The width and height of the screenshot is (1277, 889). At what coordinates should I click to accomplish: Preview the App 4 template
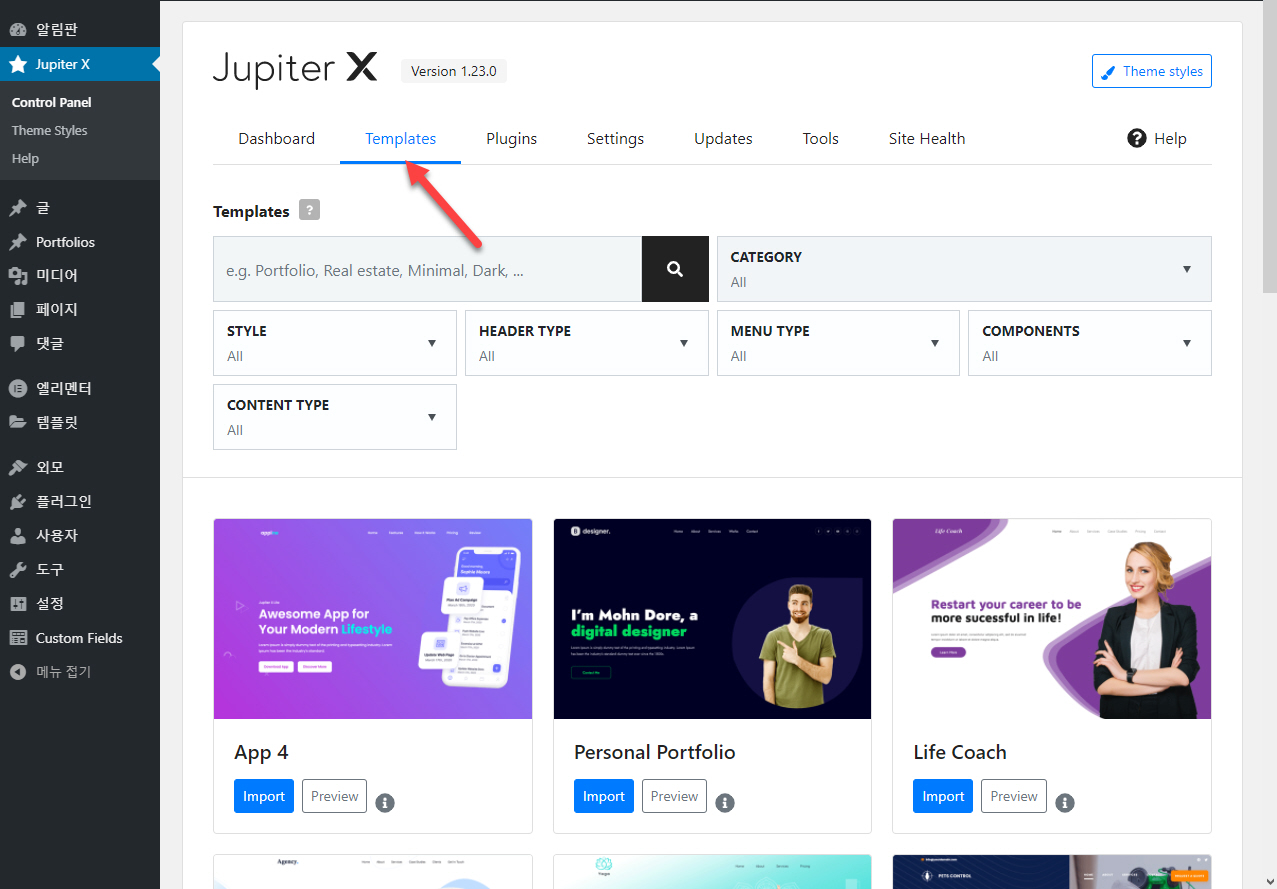click(334, 796)
